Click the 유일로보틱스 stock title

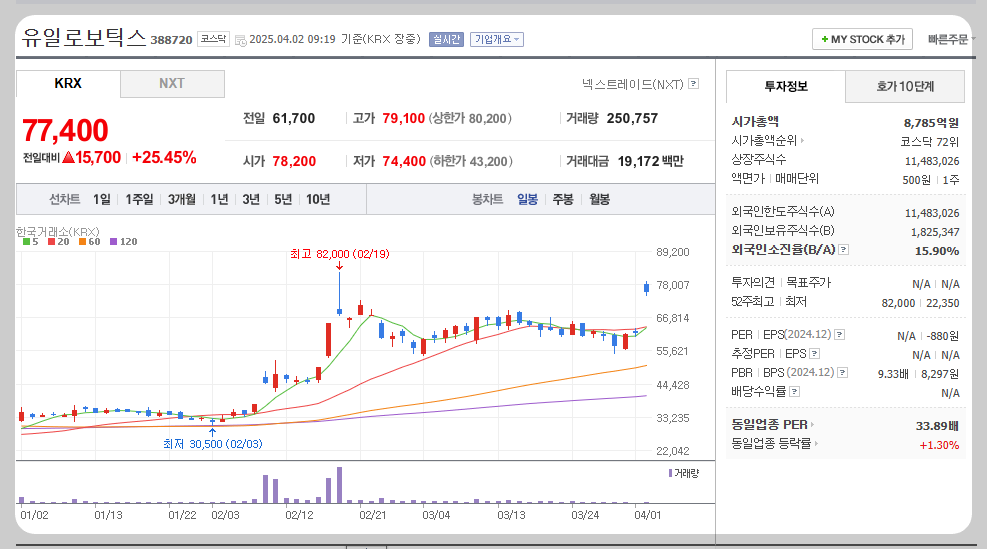pos(84,38)
